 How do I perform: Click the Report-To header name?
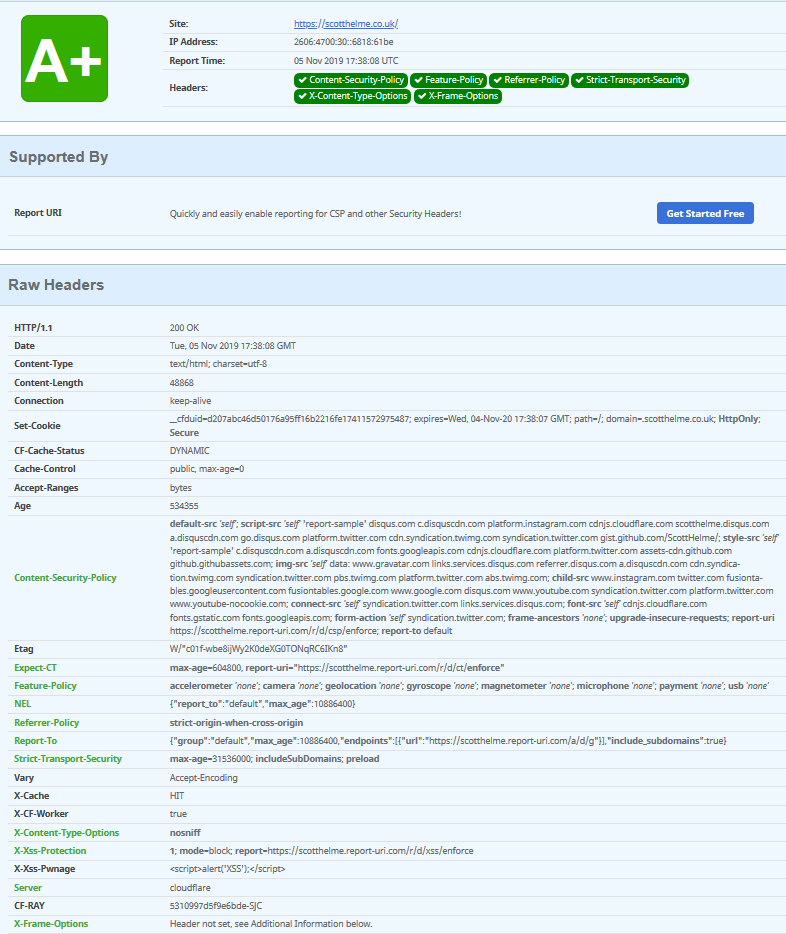click(36, 741)
